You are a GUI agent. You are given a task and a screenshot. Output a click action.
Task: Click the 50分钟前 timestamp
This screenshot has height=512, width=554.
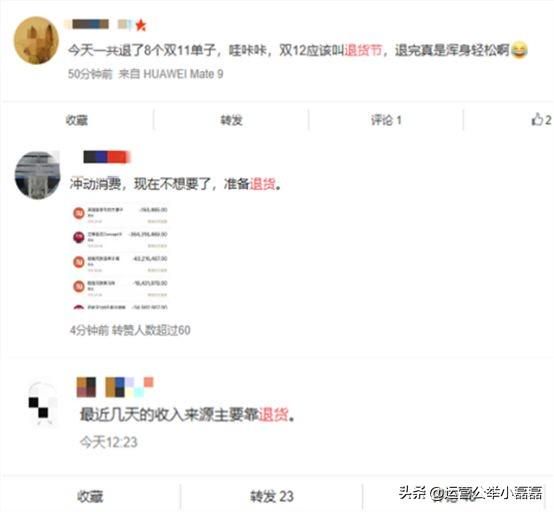click(x=90, y=74)
